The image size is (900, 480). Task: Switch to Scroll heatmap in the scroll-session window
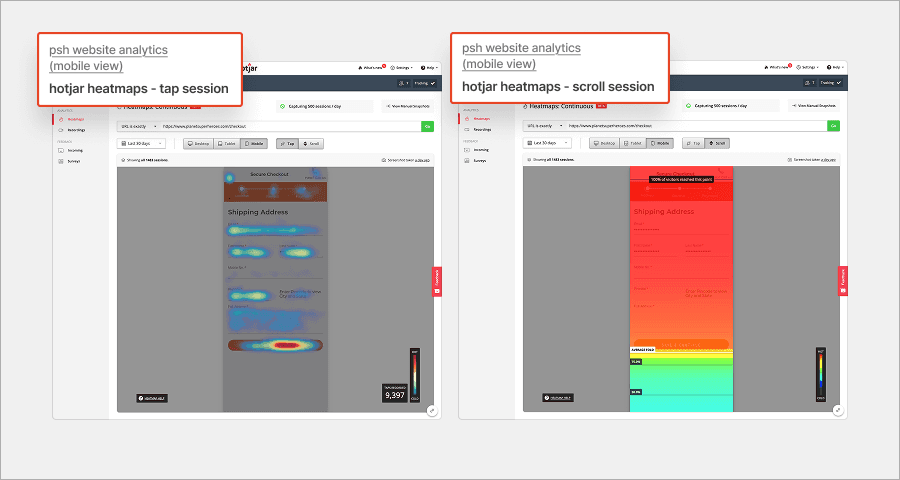(717, 143)
